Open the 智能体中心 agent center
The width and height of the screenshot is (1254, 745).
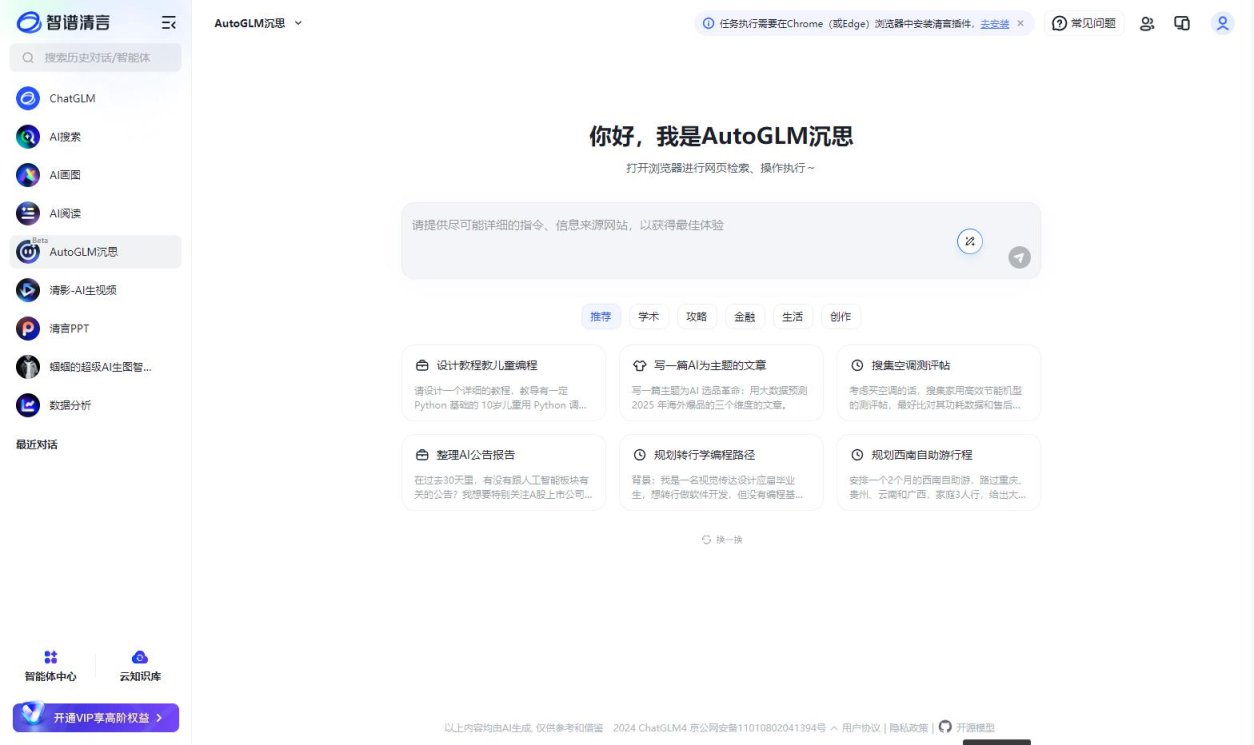tap(51, 664)
